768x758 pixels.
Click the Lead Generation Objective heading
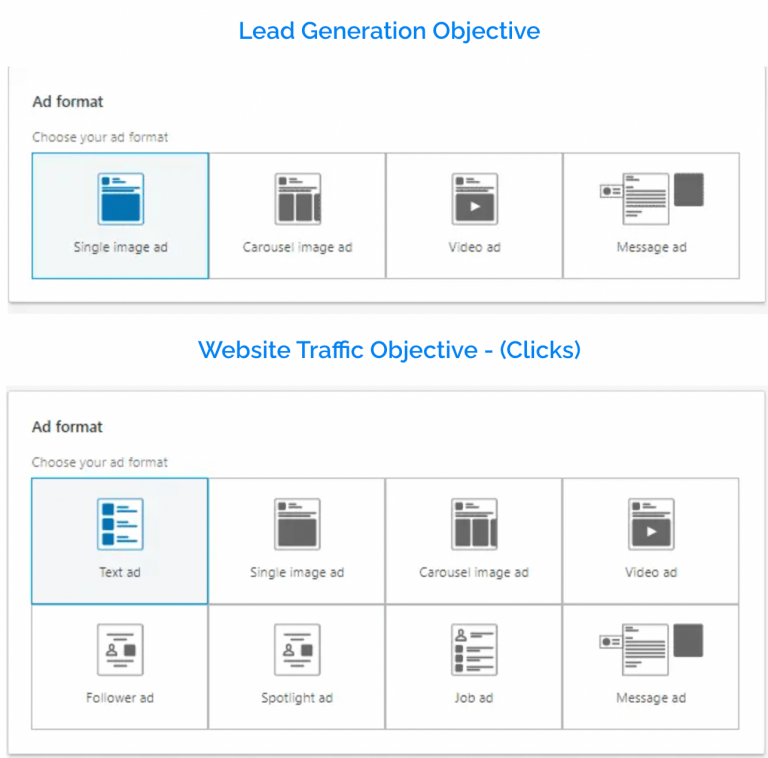pyautogui.click(x=389, y=31)
